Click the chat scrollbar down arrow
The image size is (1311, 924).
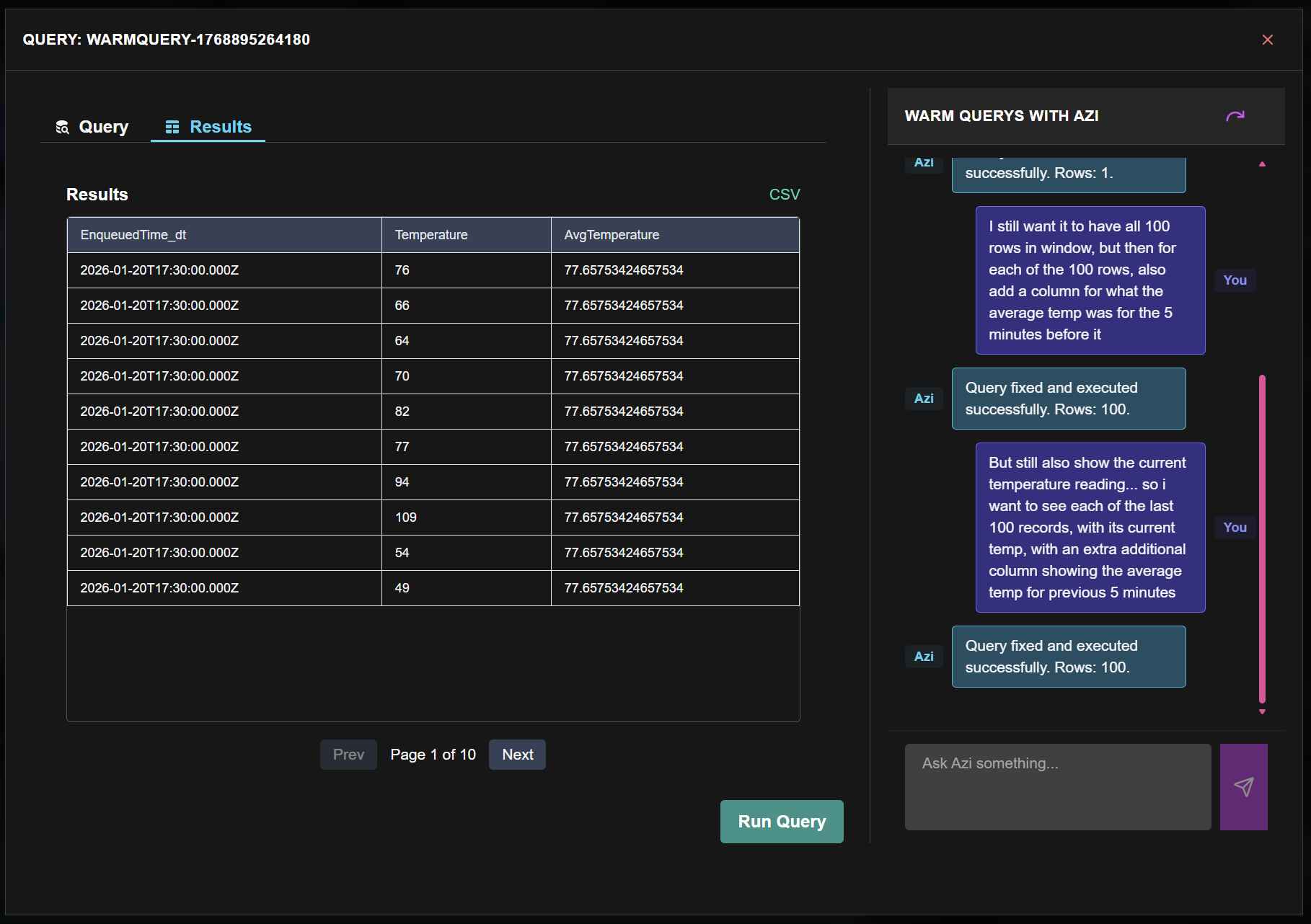(x=1262, y=711)
